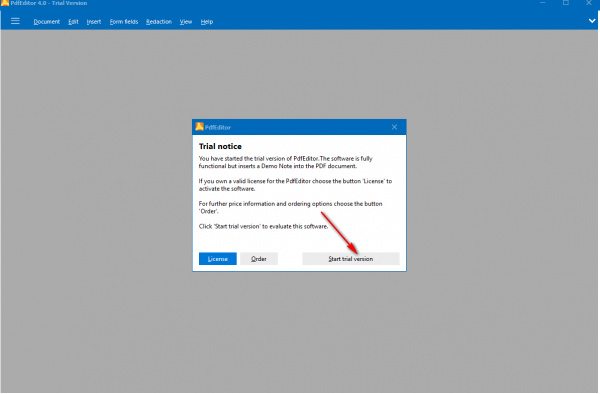Viewport: 600px width, 394px height.
Task: Click the PdfEditor icon in the dialog title bar
Action: pyautogui.click(x=199, y=127)
